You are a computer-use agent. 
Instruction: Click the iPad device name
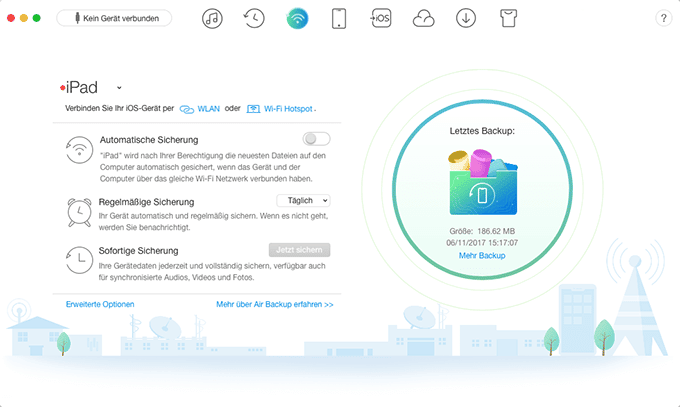click(82, 88)
